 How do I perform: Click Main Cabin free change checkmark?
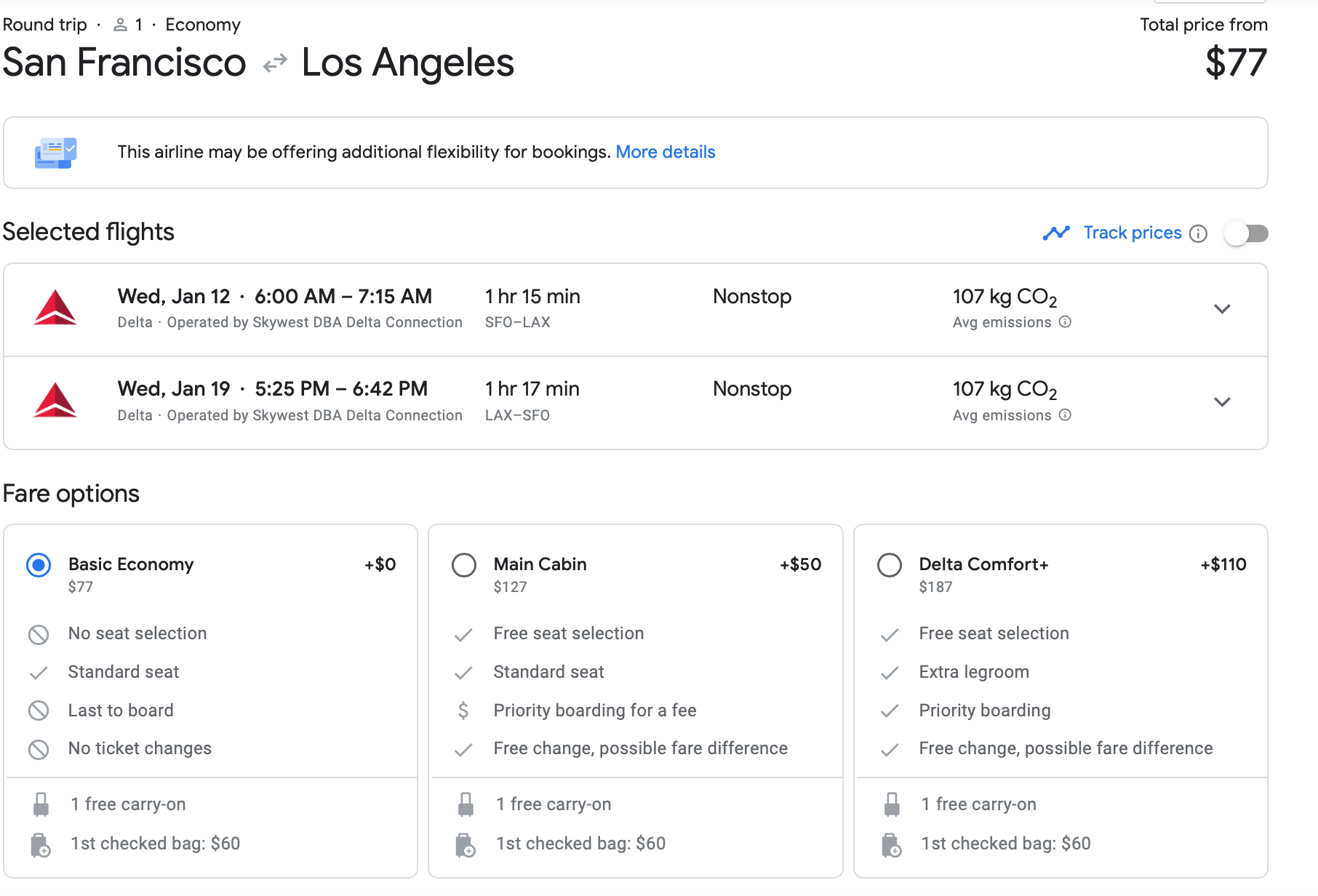[463, 749]
